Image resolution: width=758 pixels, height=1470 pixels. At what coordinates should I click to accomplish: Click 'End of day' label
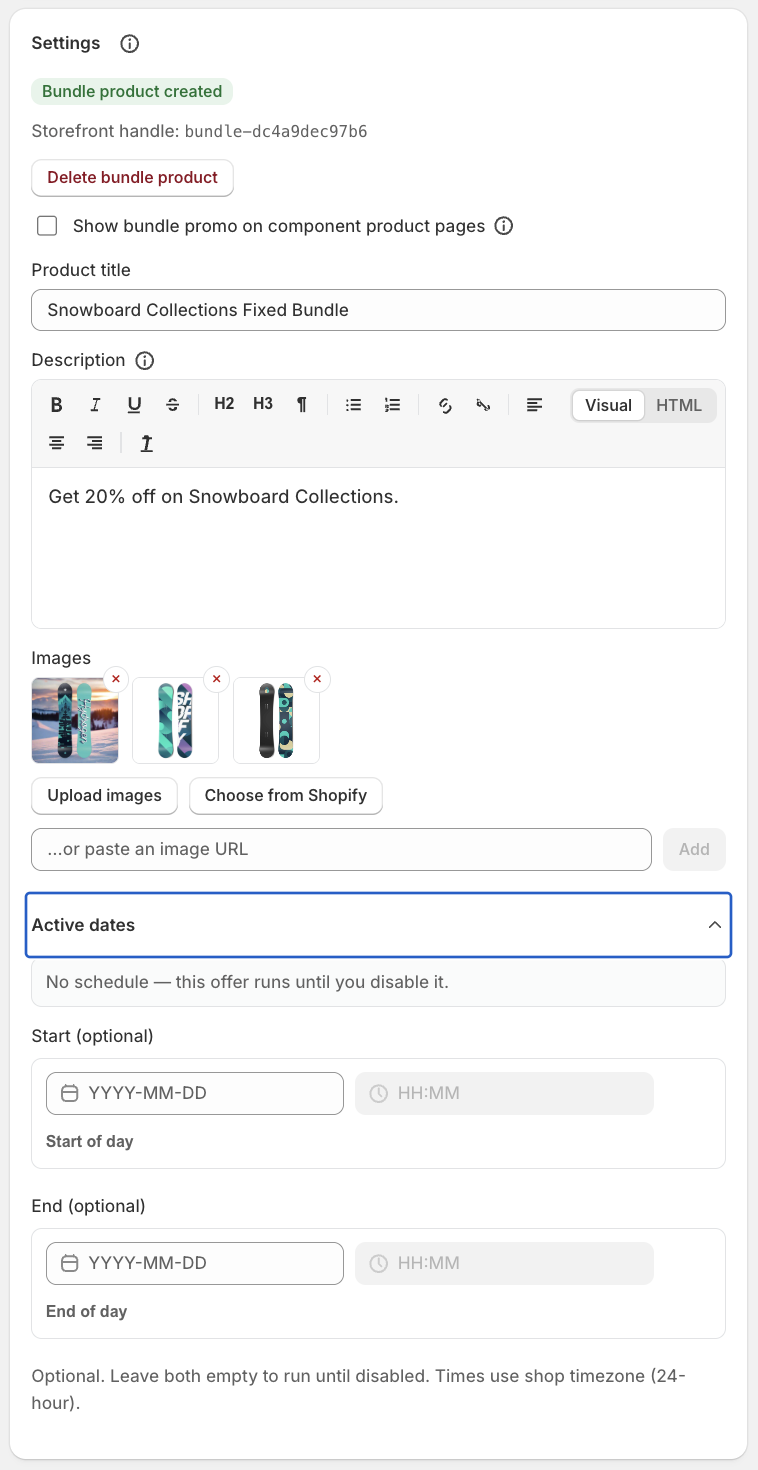pos(87,1311)
